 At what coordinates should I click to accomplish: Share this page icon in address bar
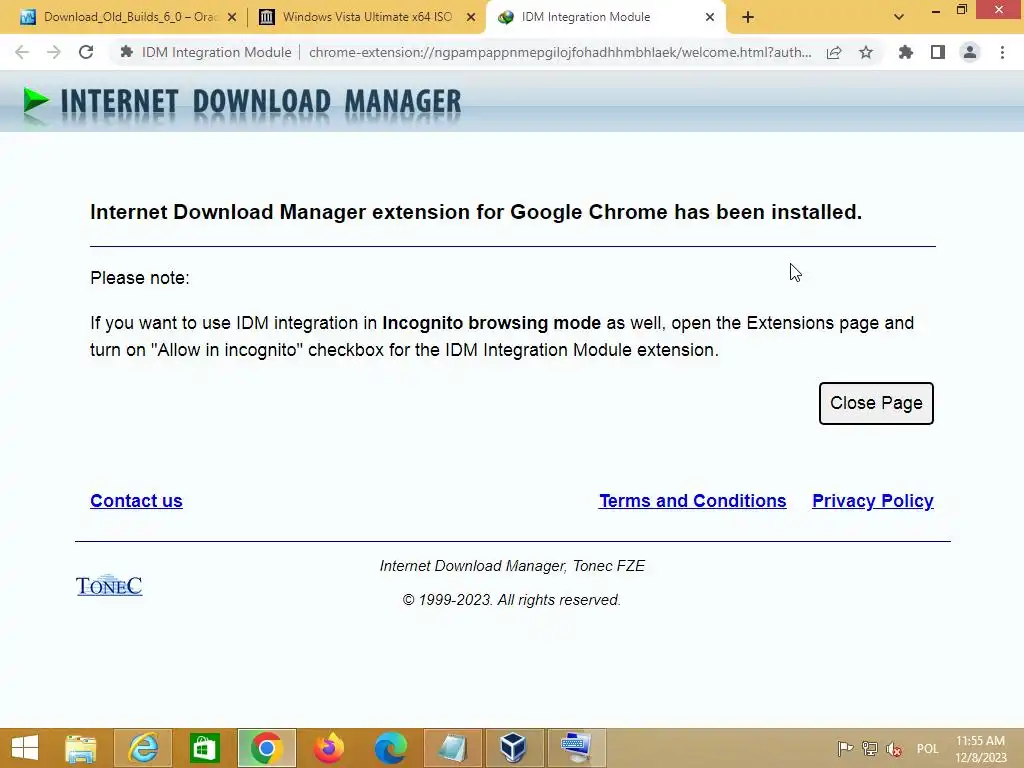click(834, 53)
